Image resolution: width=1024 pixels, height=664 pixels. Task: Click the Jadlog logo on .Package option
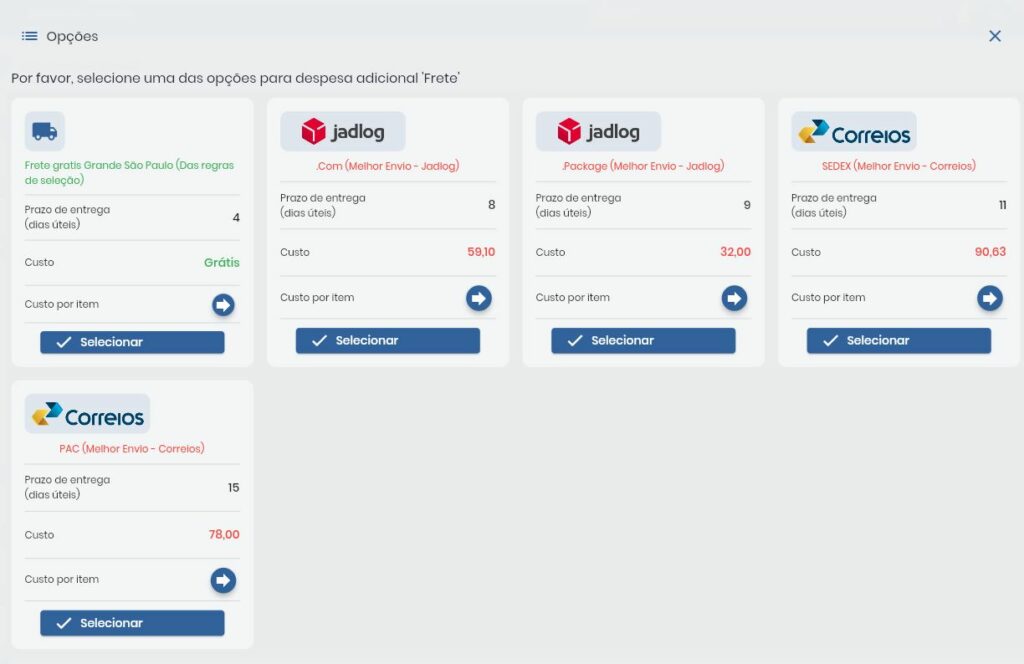click(598, 132)
